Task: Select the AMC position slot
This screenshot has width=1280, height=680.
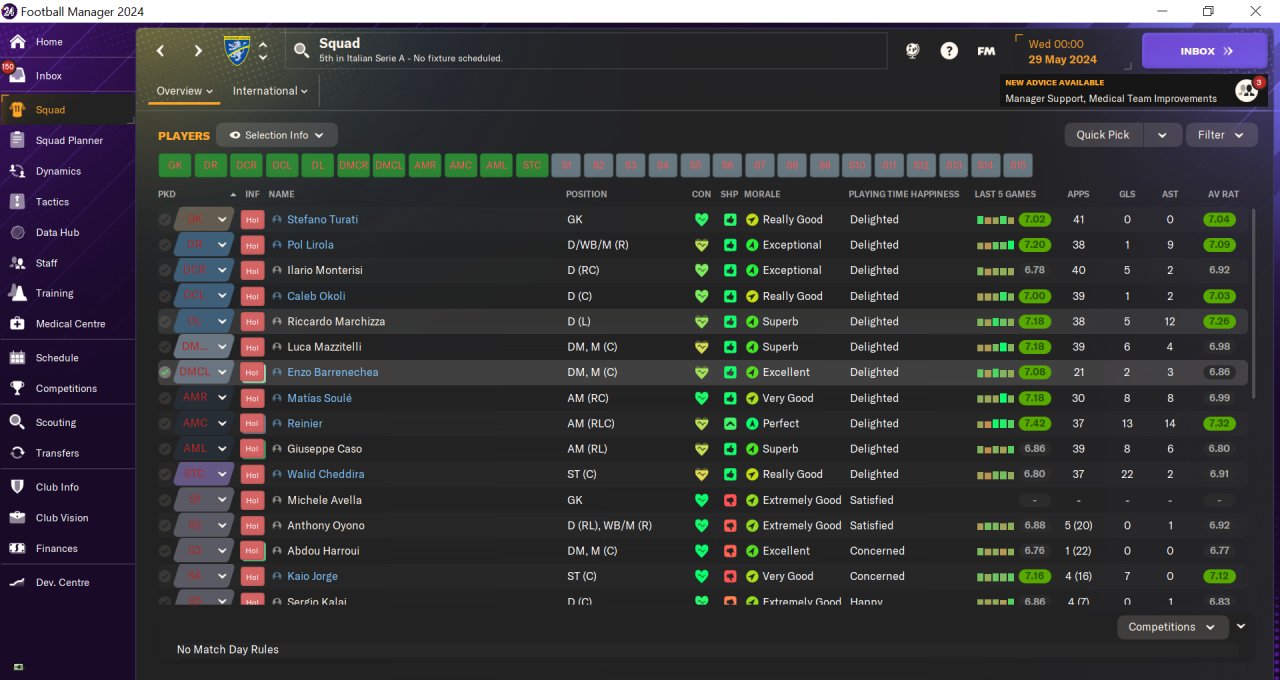Action: tap(460, 165)
